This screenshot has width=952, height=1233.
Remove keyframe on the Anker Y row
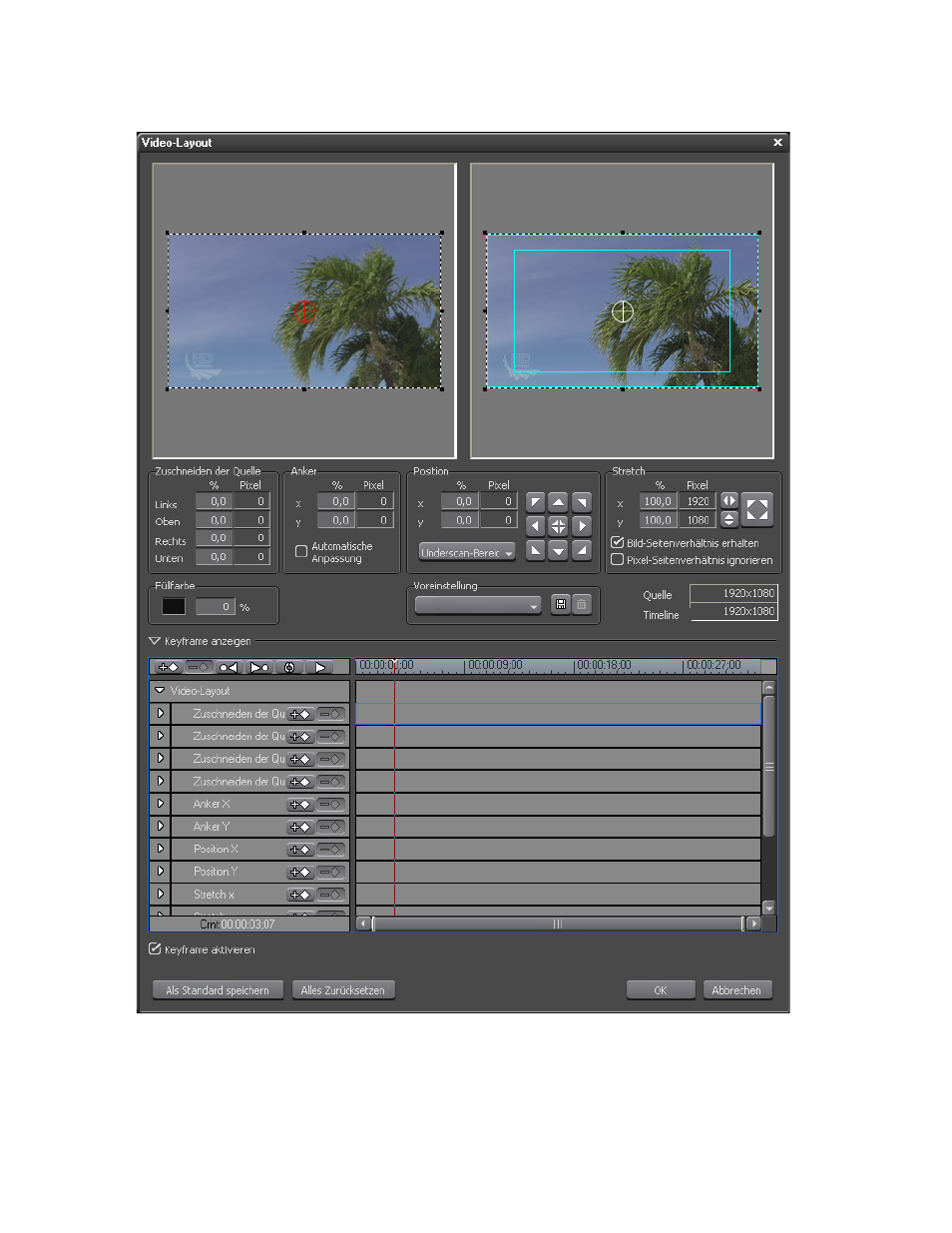pyautogui.click(x=331, y=827)
